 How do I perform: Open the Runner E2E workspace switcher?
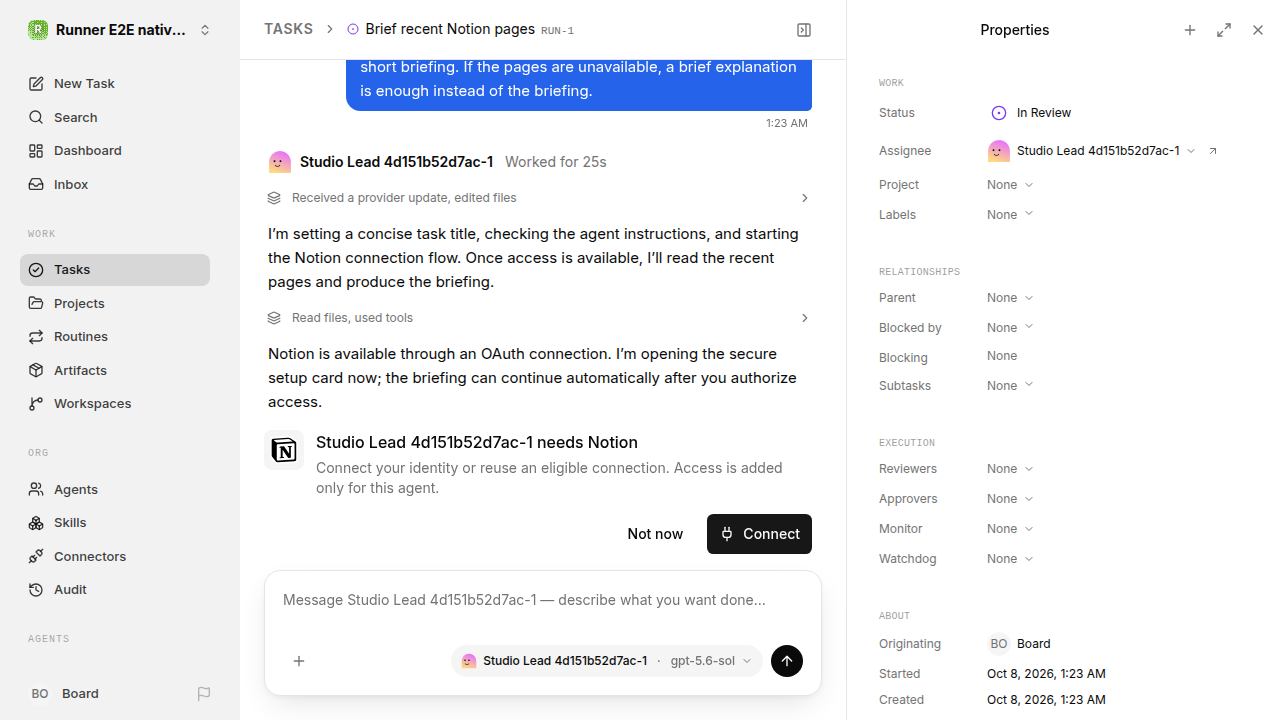(120, 30)
